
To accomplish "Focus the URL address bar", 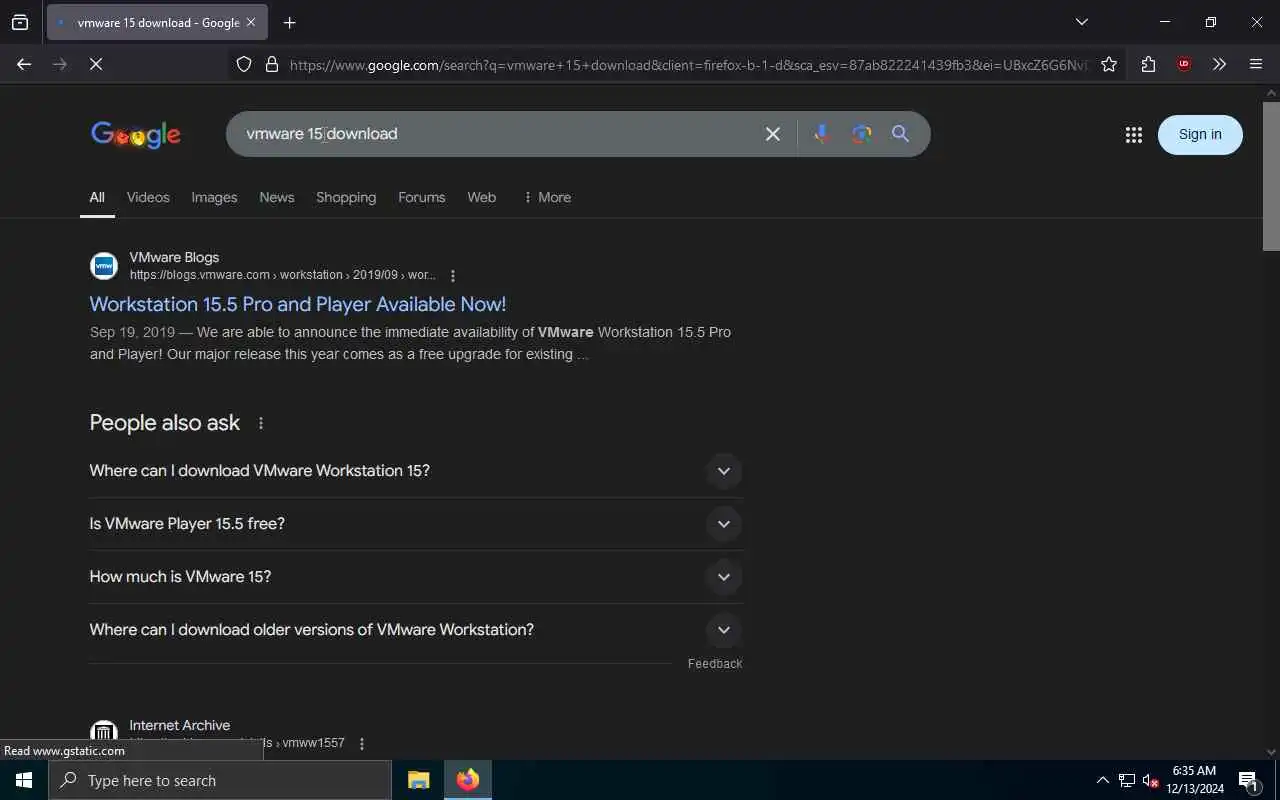I will [688, 64].
